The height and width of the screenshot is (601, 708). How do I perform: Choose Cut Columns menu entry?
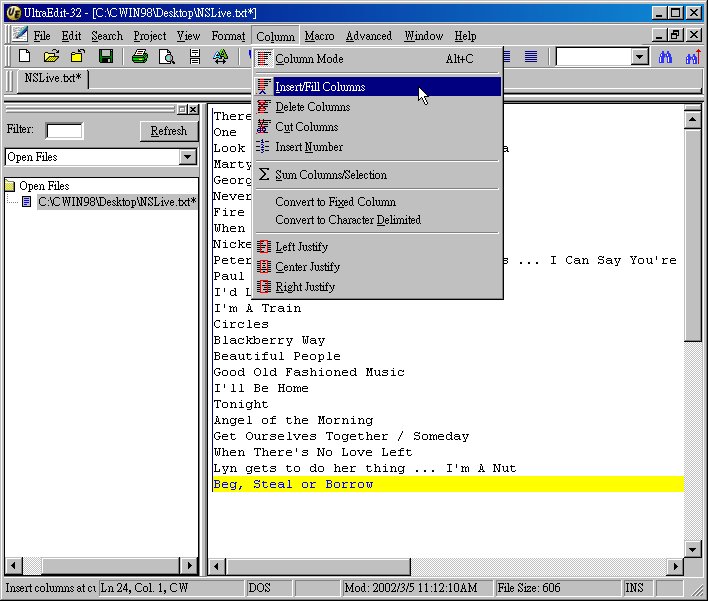(x=377, y=127)
